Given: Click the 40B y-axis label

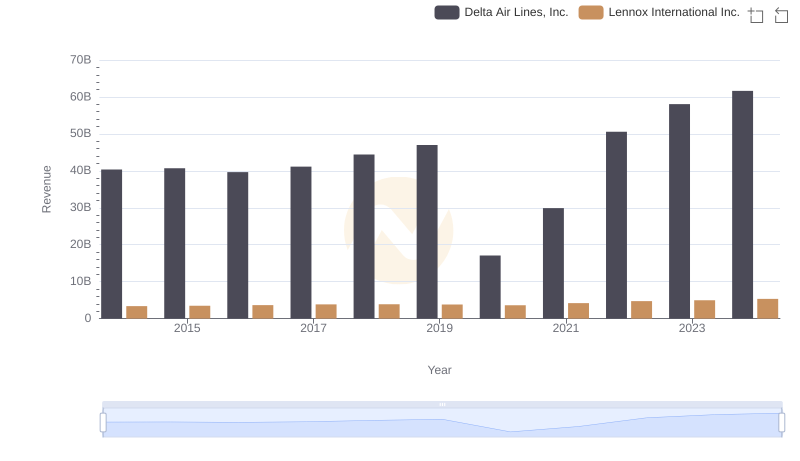Looking at the screenshot, I should (x=81, y=170).
